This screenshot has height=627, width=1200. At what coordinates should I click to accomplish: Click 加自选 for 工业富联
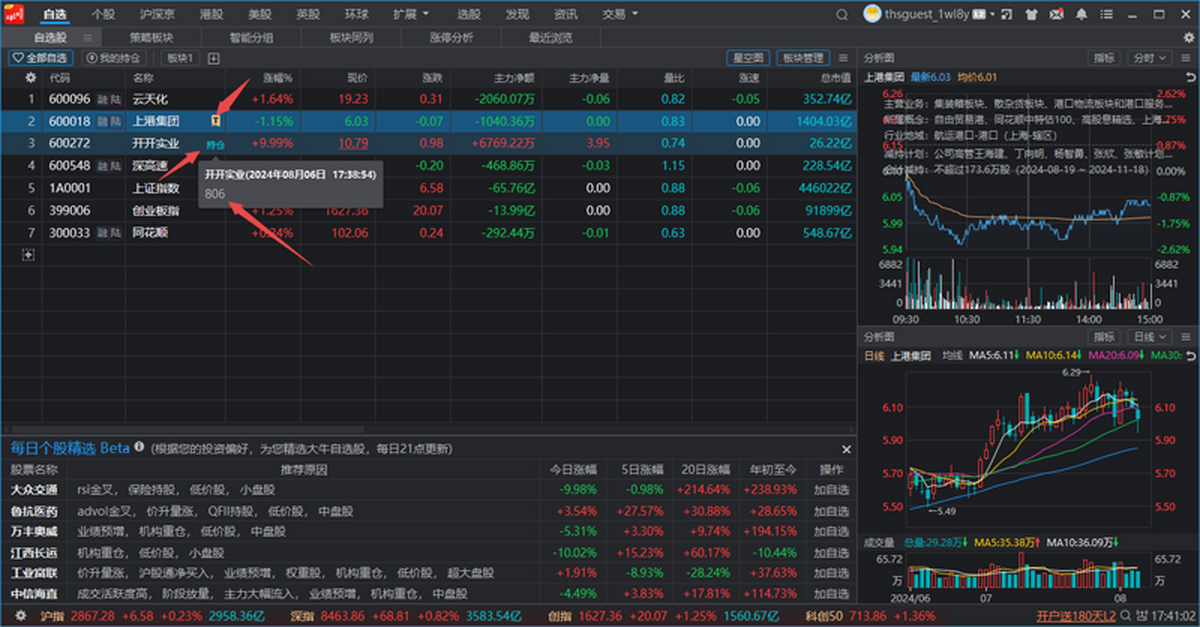tap(832, 573)
